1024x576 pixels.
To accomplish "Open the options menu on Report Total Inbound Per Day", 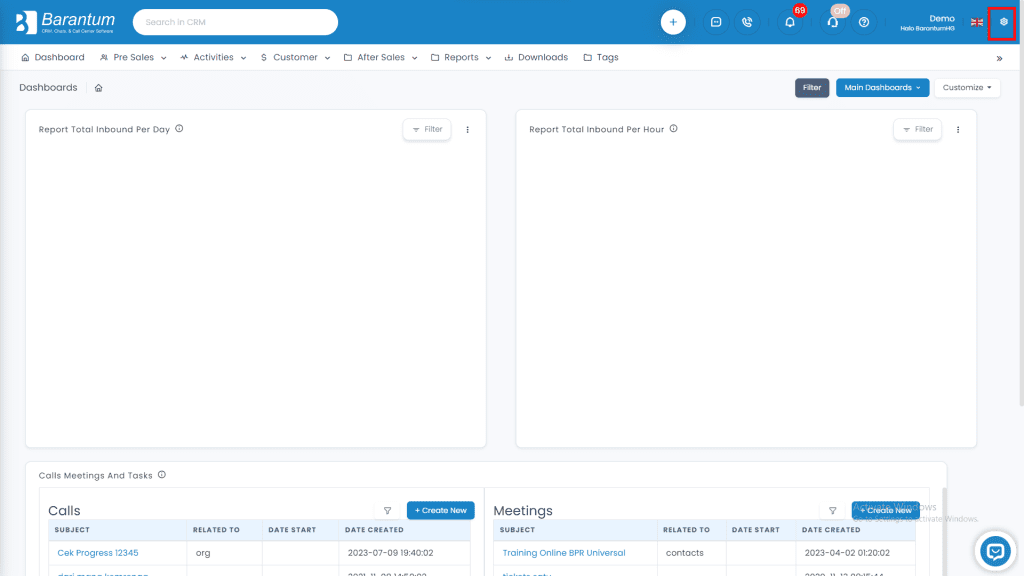I will 467,129.
